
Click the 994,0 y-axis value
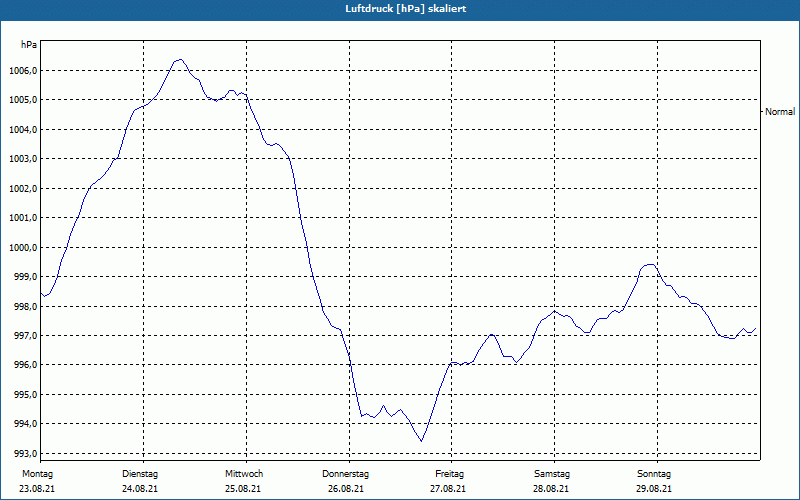pos(25,424)
